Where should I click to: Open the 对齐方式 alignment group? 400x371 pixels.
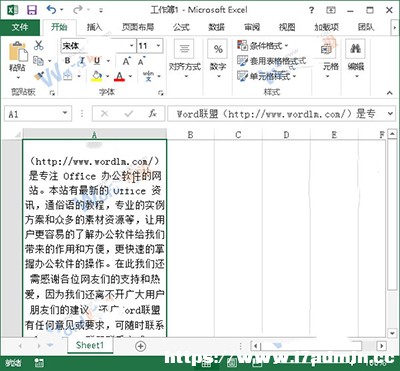(x=184, y=59)
